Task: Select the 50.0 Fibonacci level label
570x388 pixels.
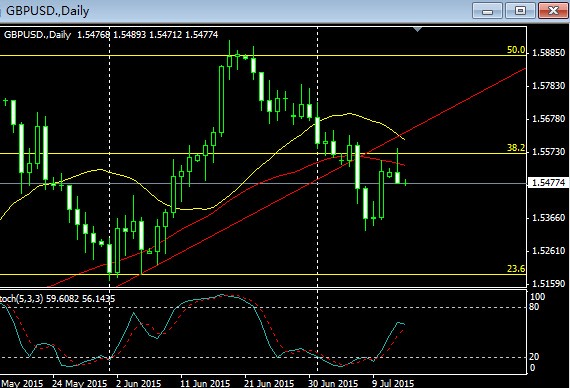Action: coord(516,50)
